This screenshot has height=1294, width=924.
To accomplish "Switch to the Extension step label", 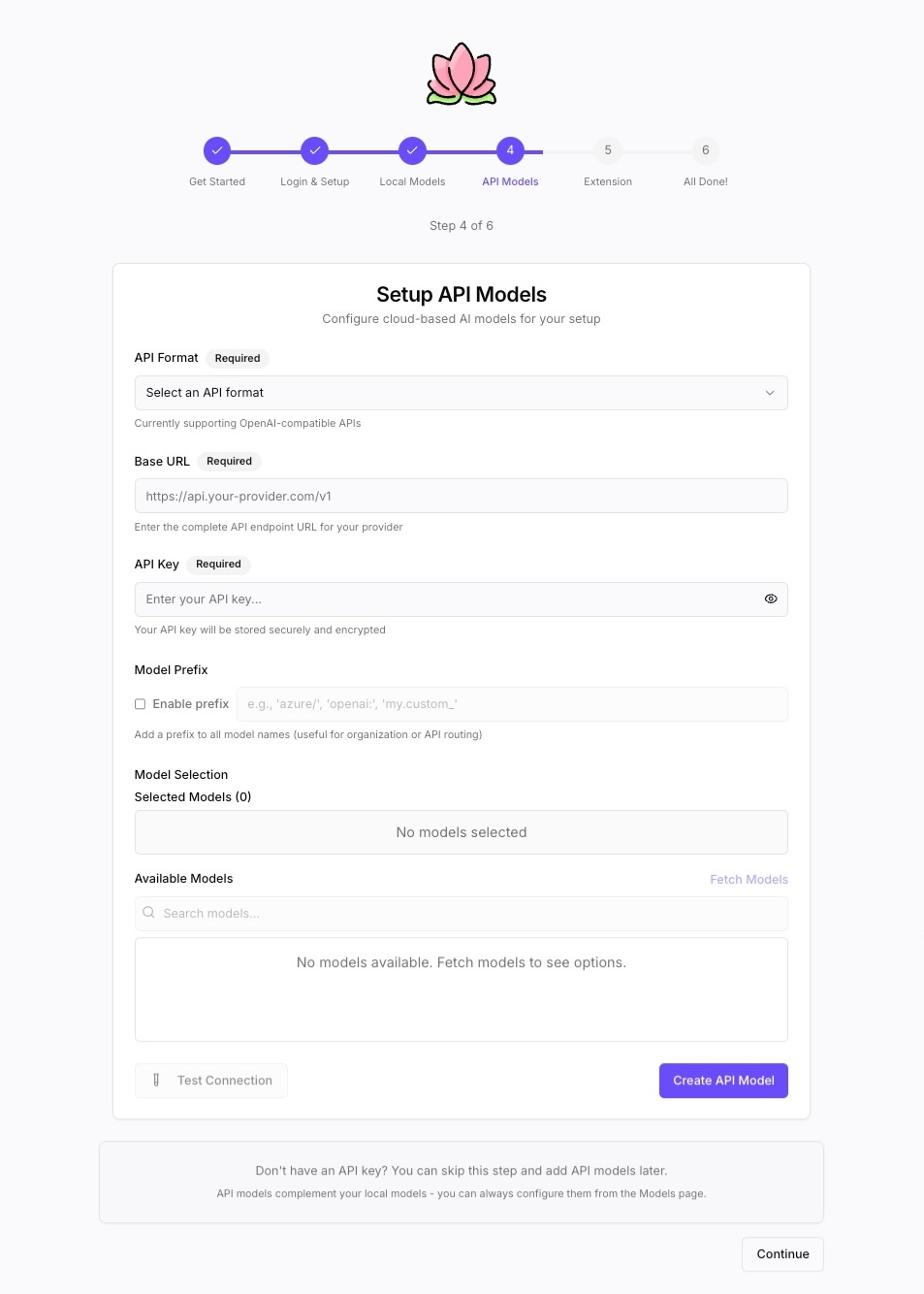I will tap(608, 181).
